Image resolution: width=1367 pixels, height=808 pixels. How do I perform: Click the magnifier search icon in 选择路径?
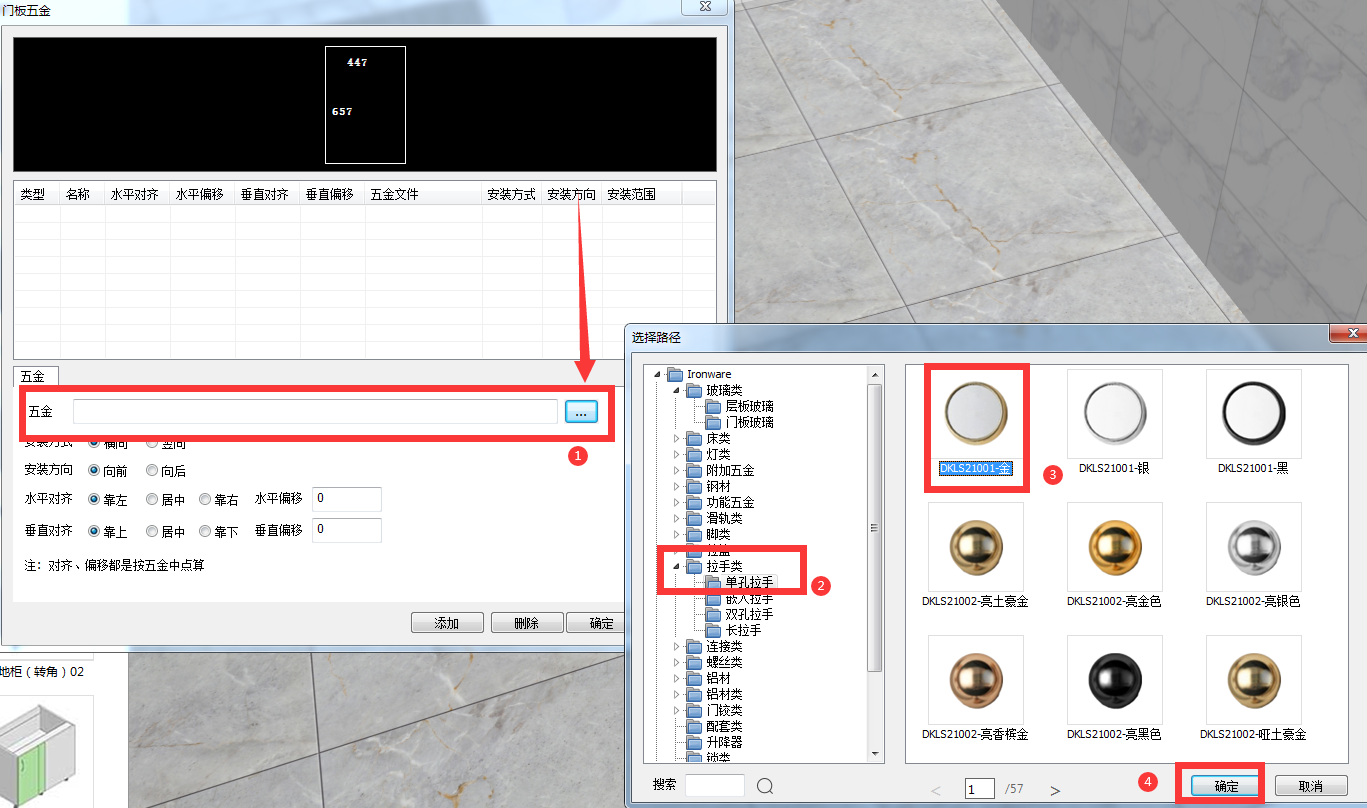tap(765, 786)
